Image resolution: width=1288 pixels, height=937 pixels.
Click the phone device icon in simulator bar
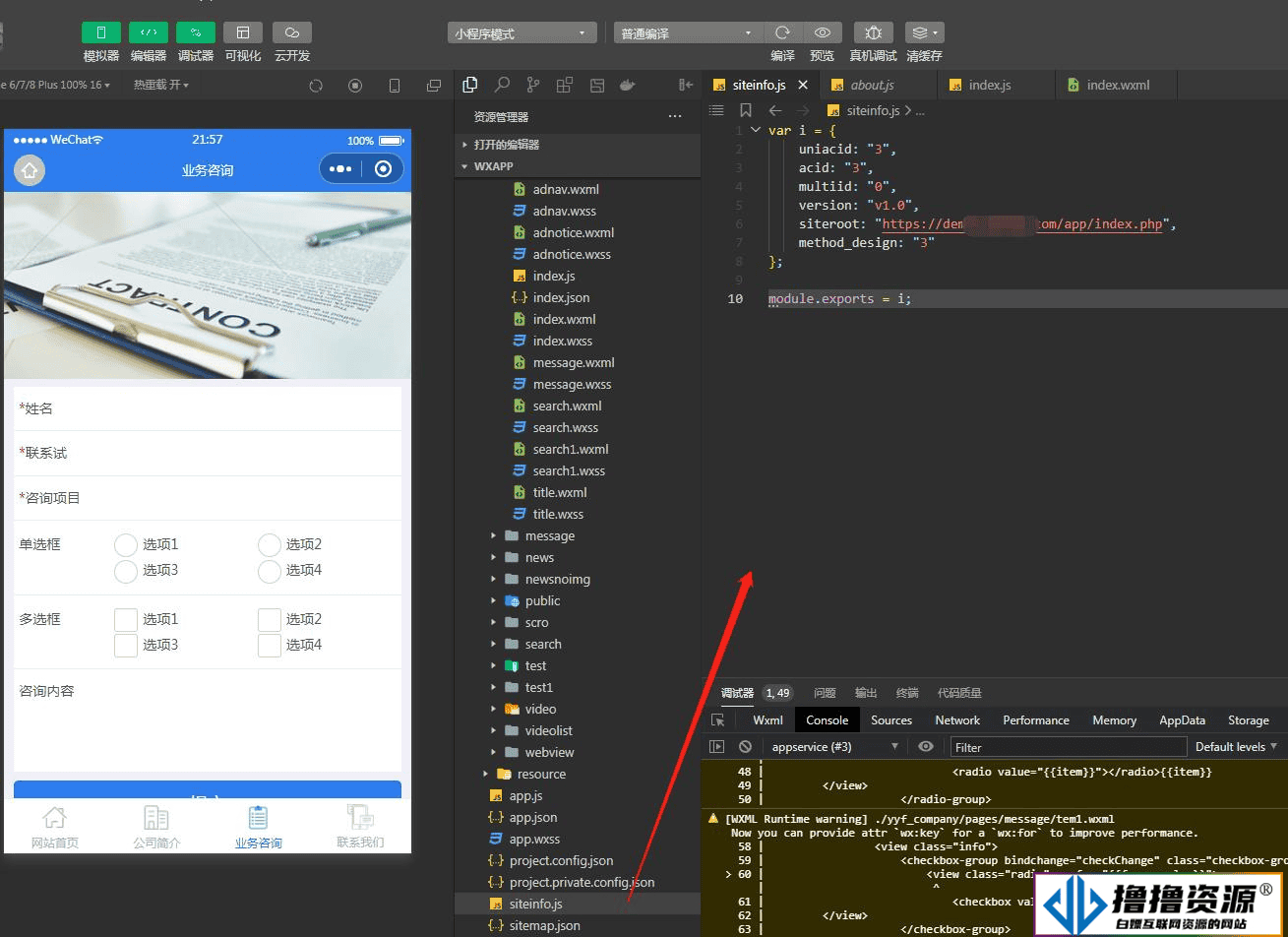pyautogui.click(x=395, y=86)
